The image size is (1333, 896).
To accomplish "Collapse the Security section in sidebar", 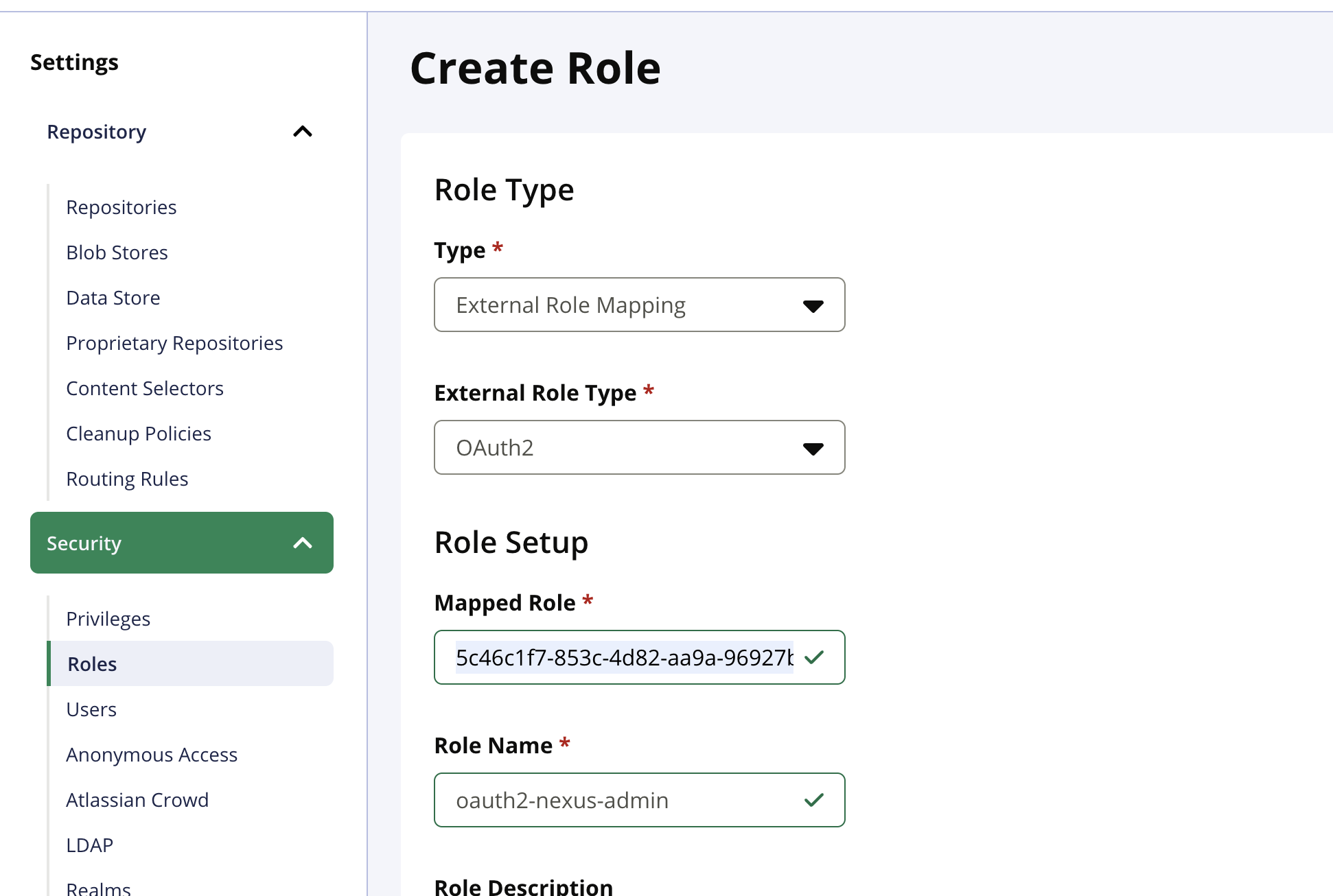I will coord(302,543).
